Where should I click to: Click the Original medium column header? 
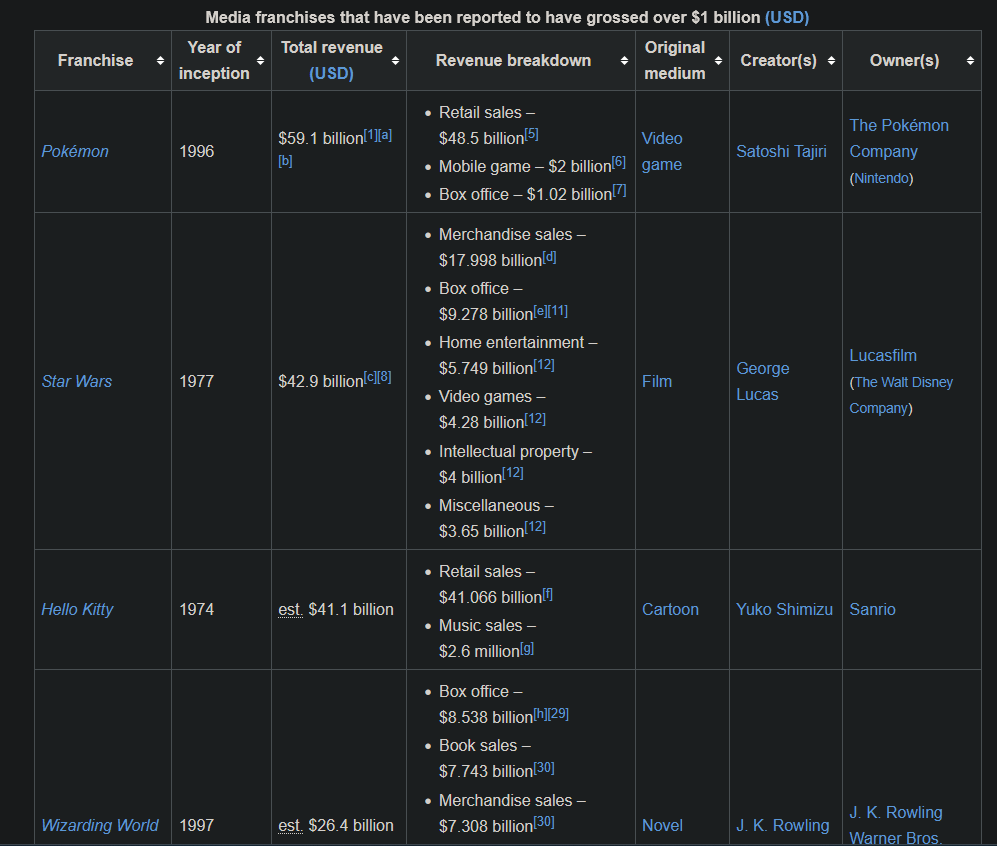click(x=682, y=60)
